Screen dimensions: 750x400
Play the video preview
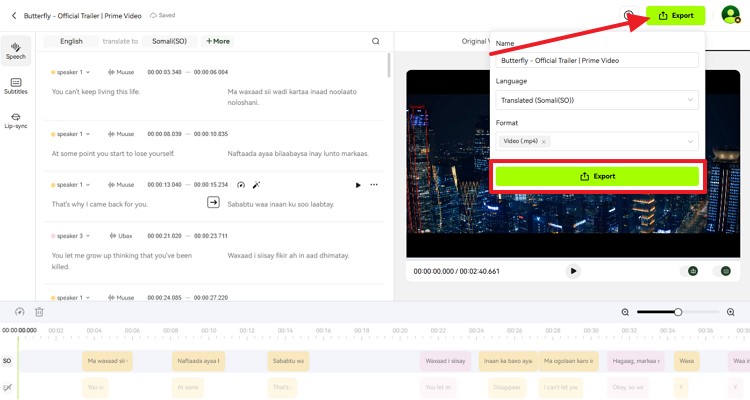point(573,271)
